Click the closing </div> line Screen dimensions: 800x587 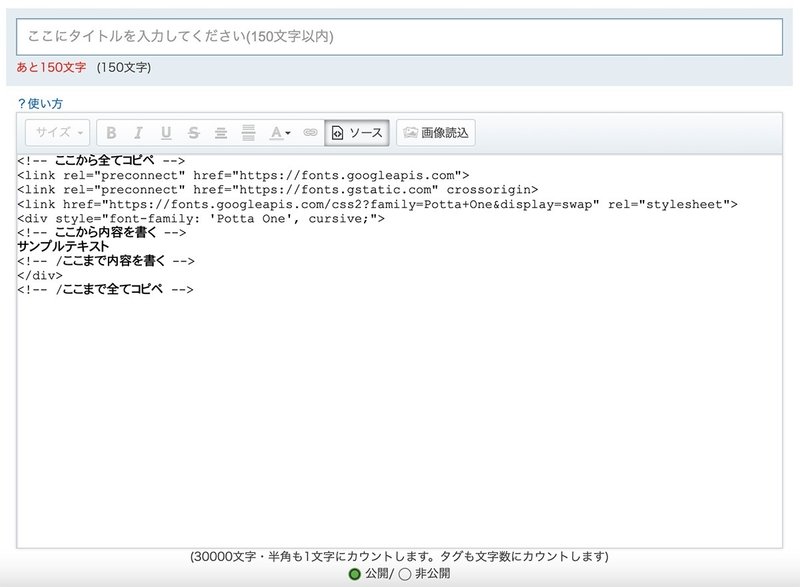pyautogui.click(x=40, y=275)
